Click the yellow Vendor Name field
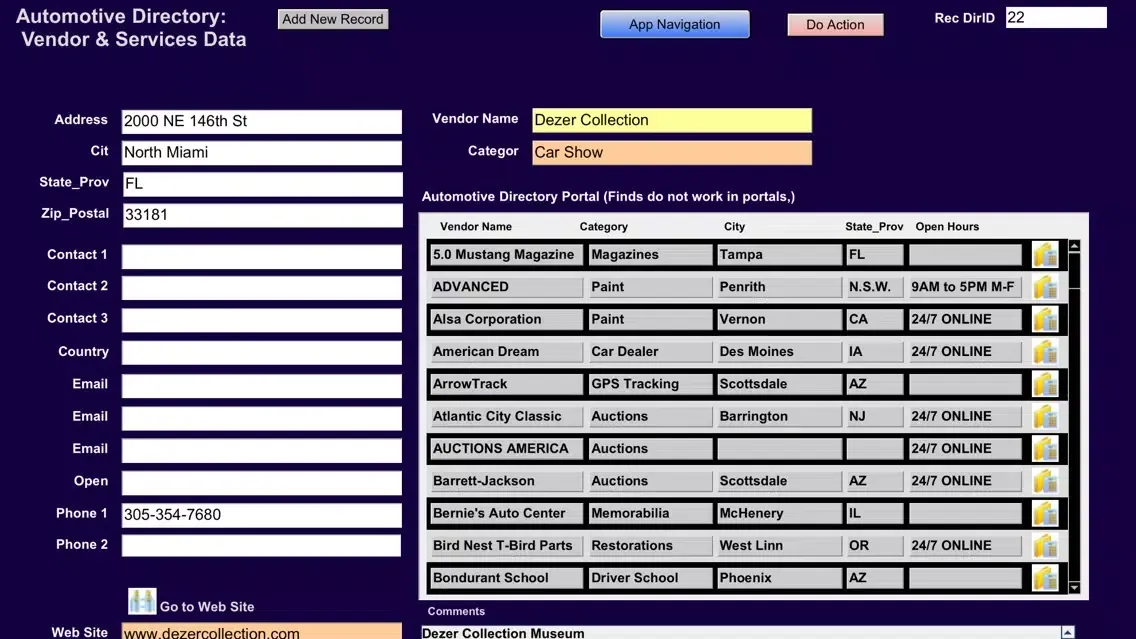The width and height of the screenshot is (1136, 639). 672,120
